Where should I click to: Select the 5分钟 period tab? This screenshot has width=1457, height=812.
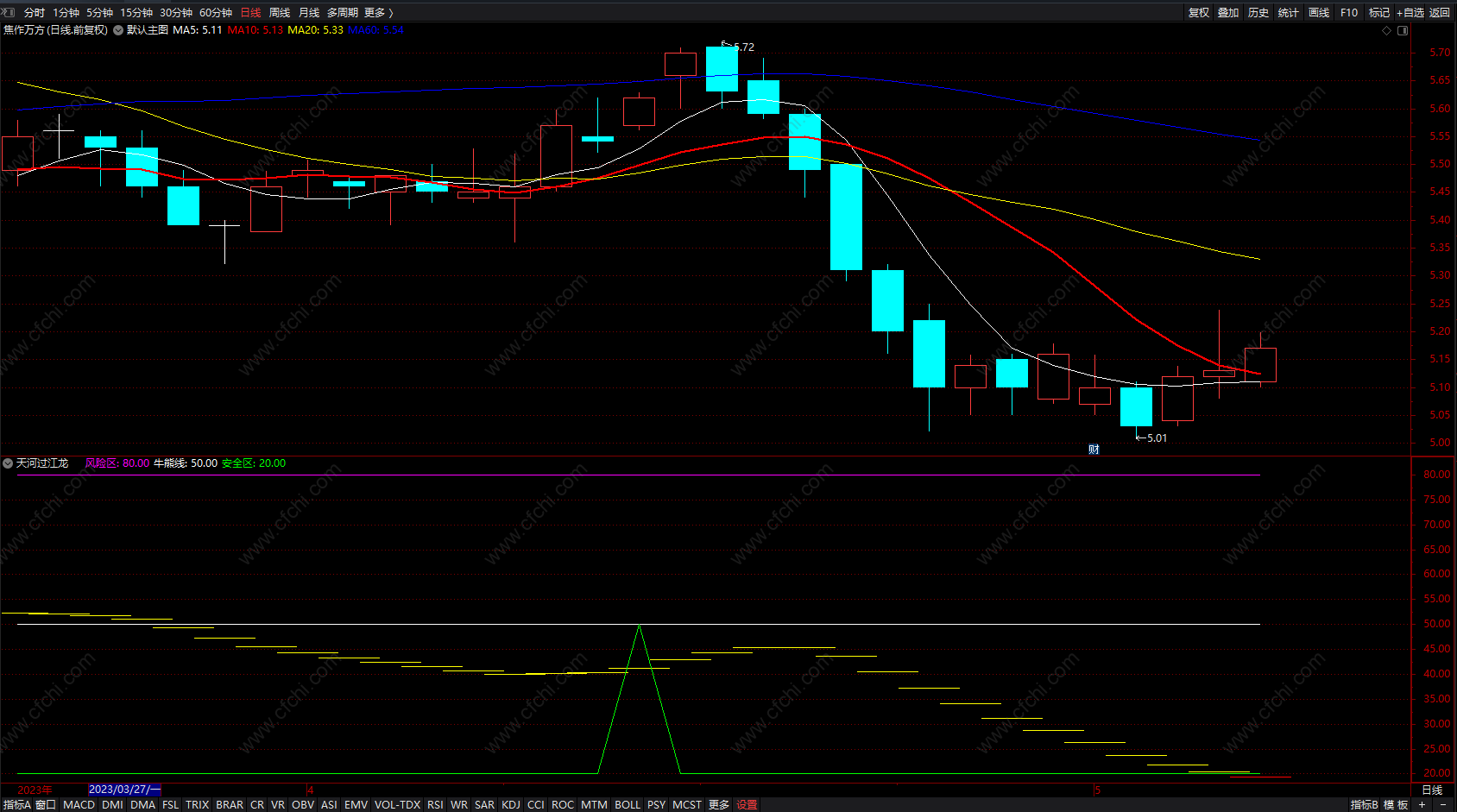coord(100,12)
